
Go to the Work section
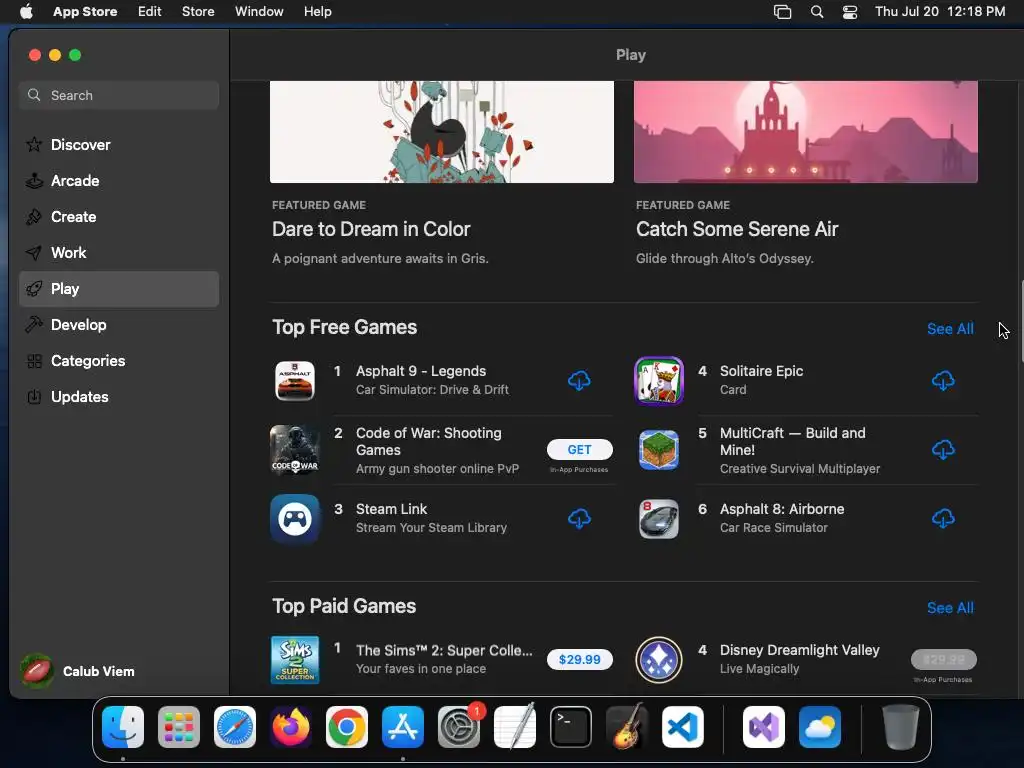click(x=119, y=253)
